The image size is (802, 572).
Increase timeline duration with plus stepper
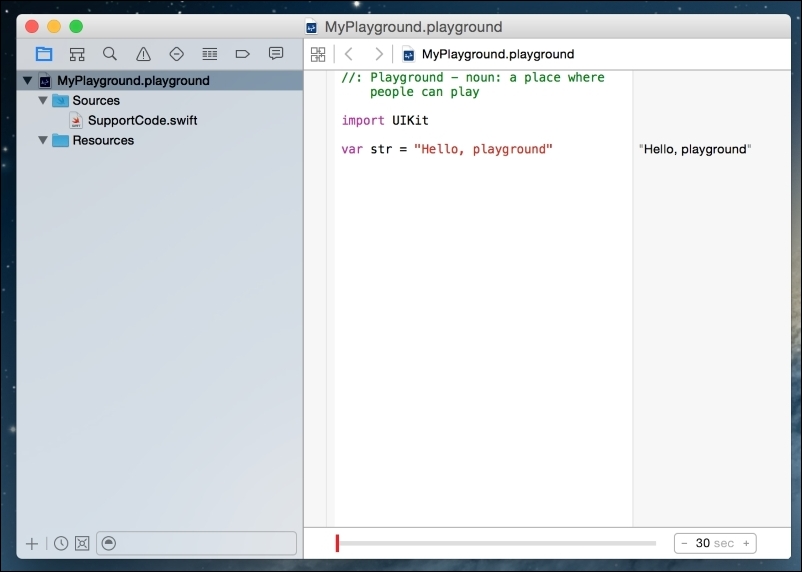click(745, 543)
